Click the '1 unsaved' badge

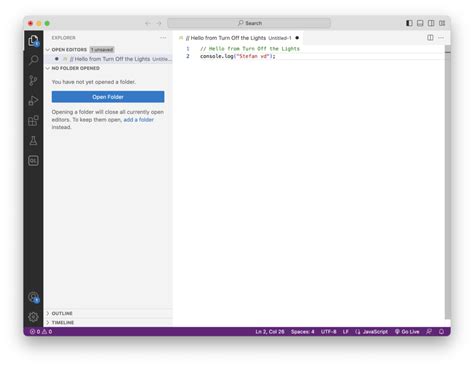[102, 50]
